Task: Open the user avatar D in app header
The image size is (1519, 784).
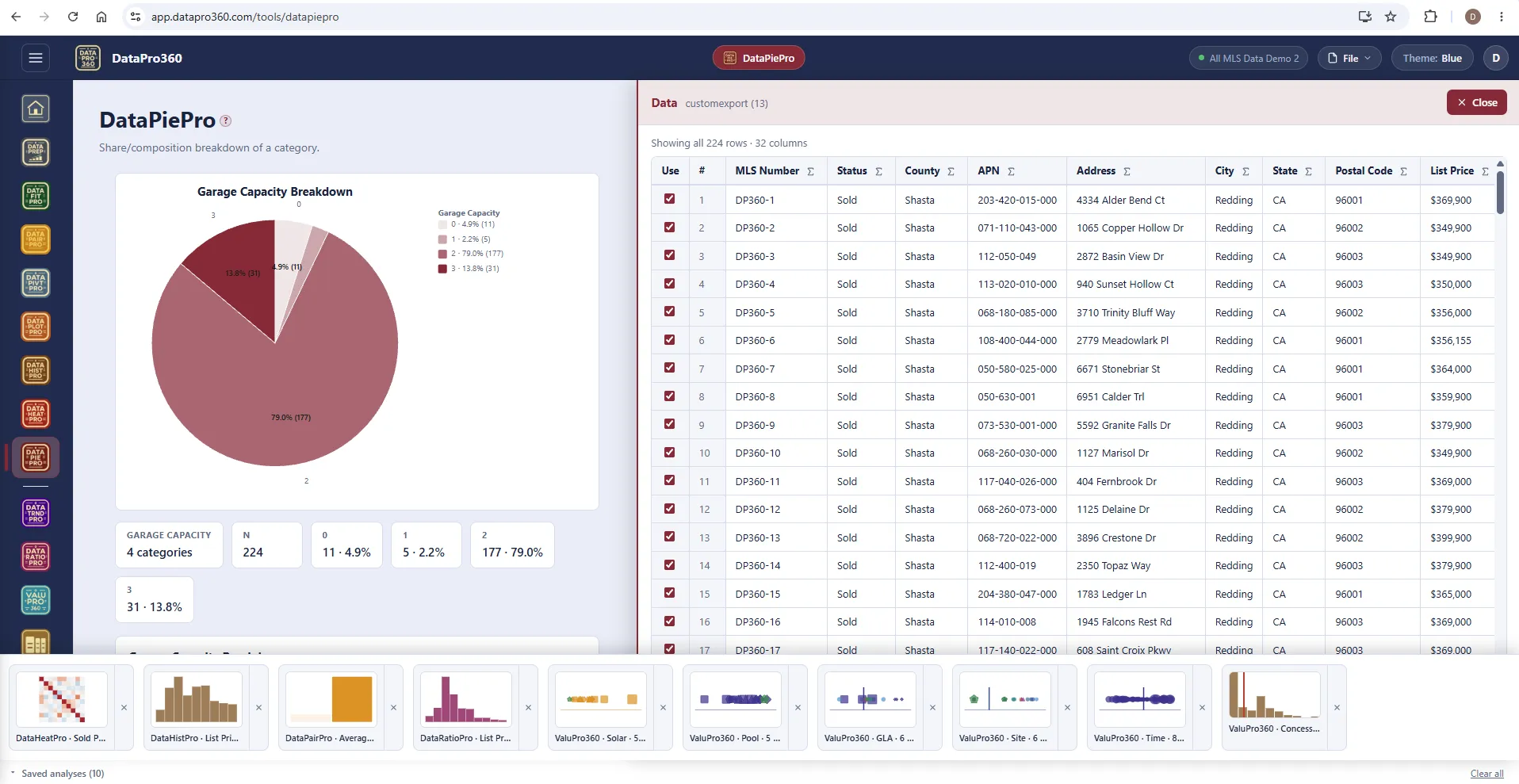Action: coord(1496,58)
